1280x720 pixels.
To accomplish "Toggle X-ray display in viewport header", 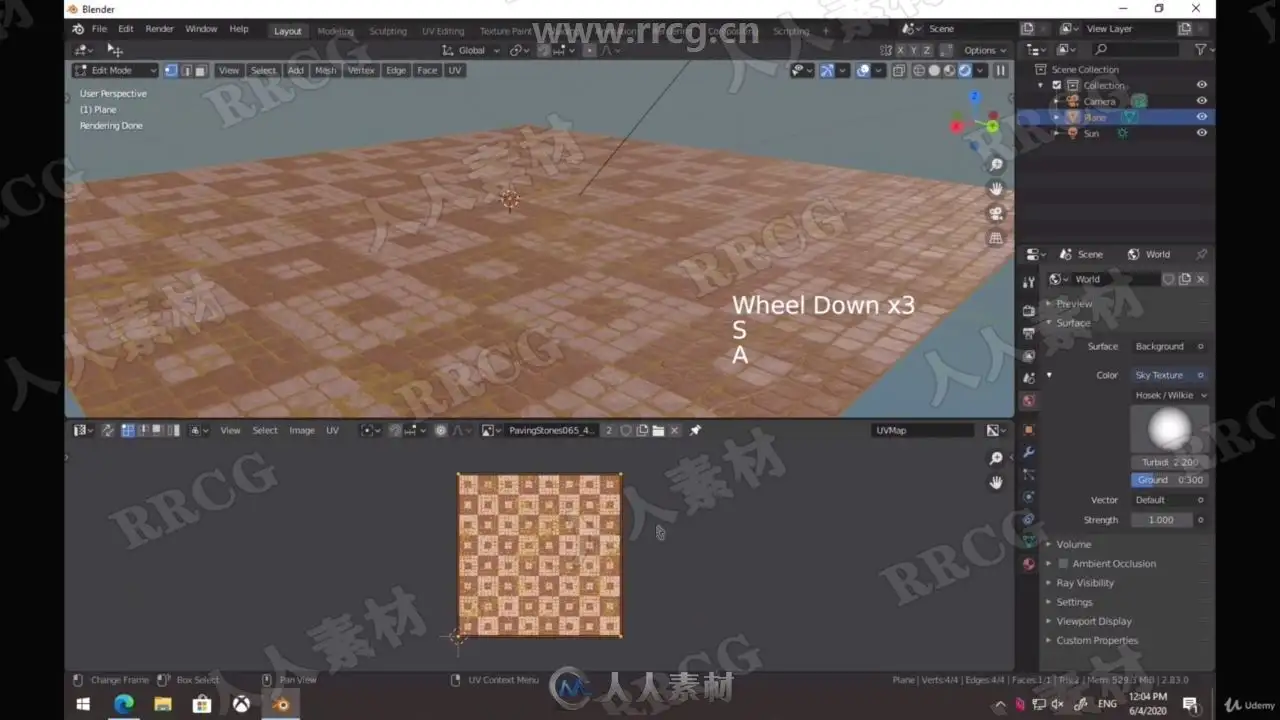I will click(x=898, y=71).
